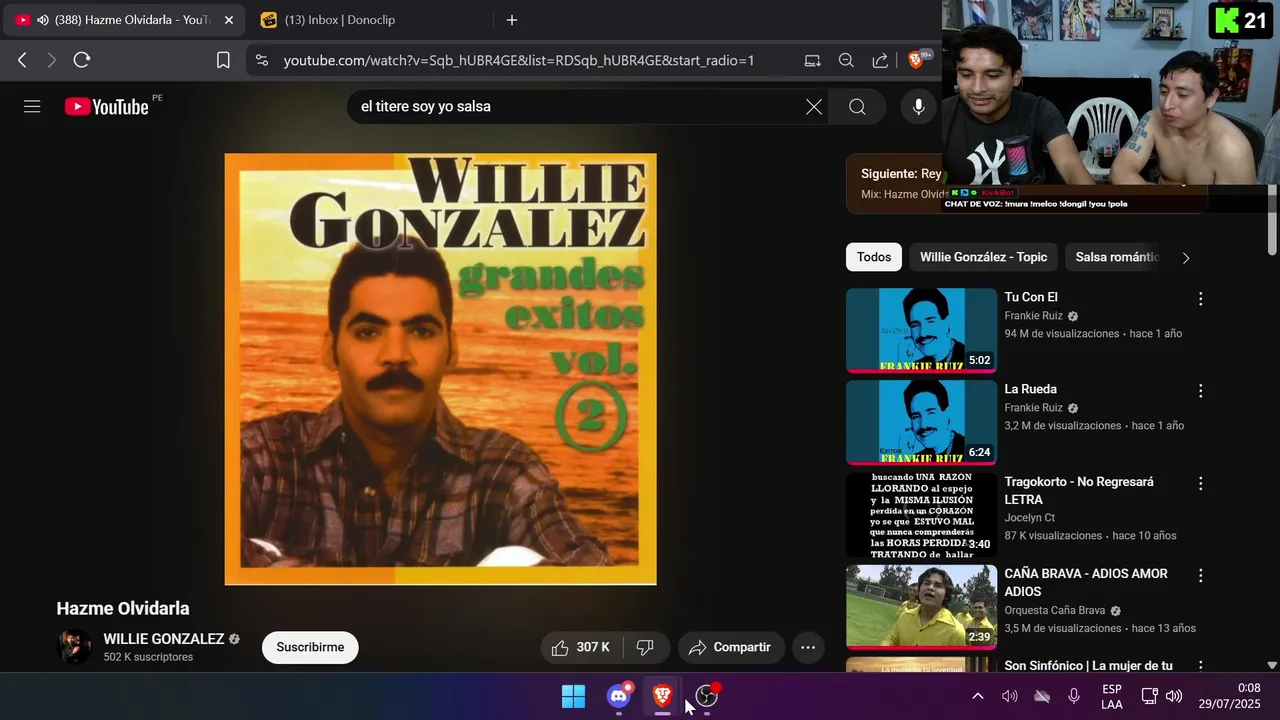The width and height of the screenshot is (1280, 720).
Task: Open network and volume quick settings
Action: click(1161, 696)
